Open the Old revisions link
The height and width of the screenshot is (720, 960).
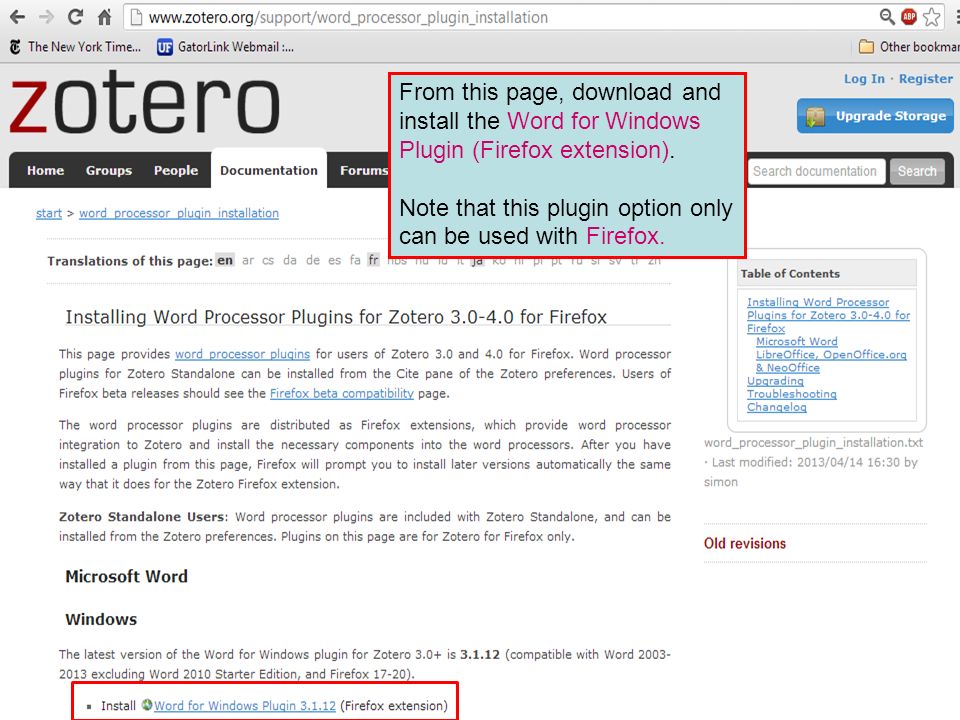tap(744, 543)
